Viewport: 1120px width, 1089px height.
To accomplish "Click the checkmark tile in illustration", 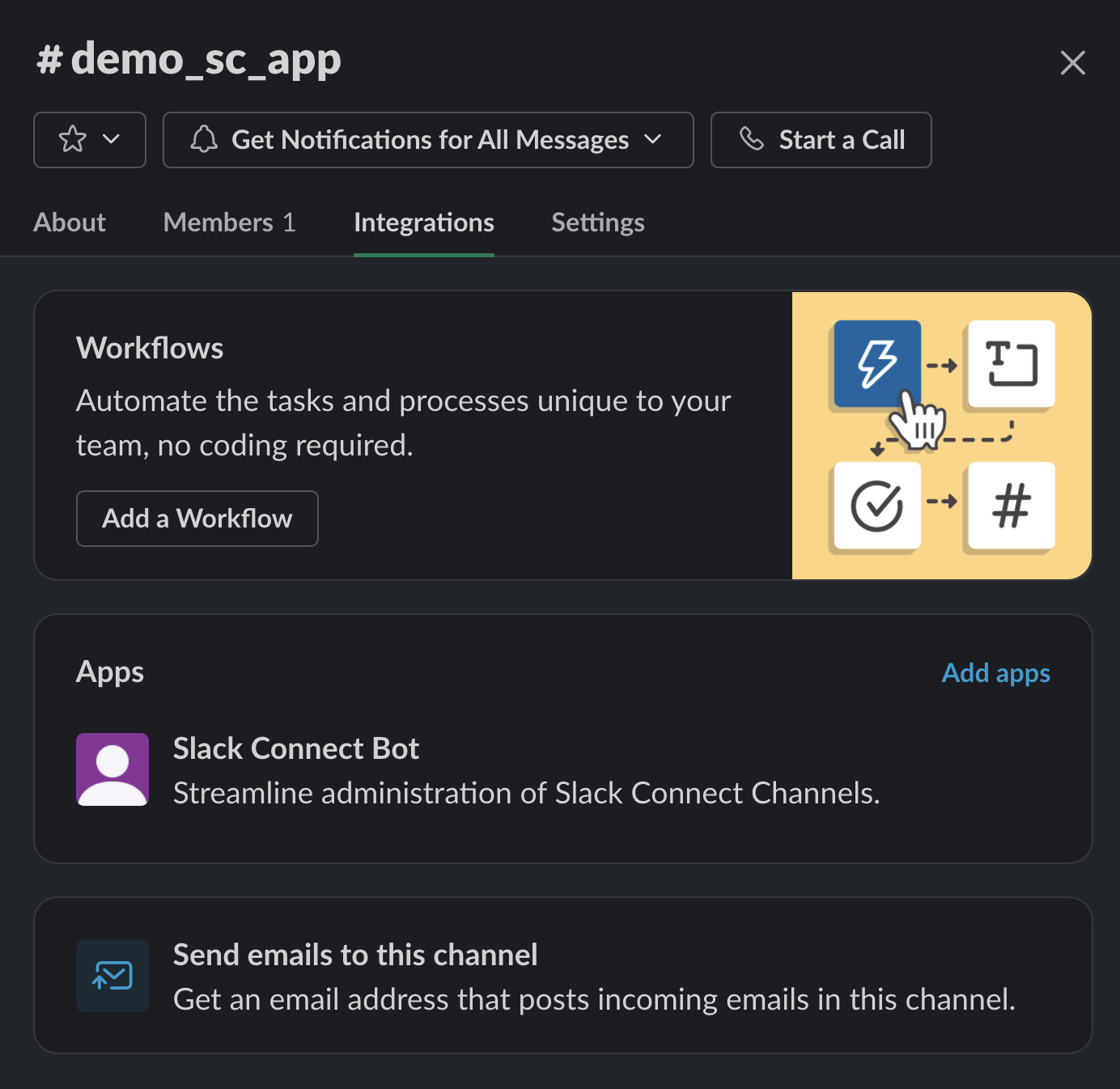I will [877, 506].
